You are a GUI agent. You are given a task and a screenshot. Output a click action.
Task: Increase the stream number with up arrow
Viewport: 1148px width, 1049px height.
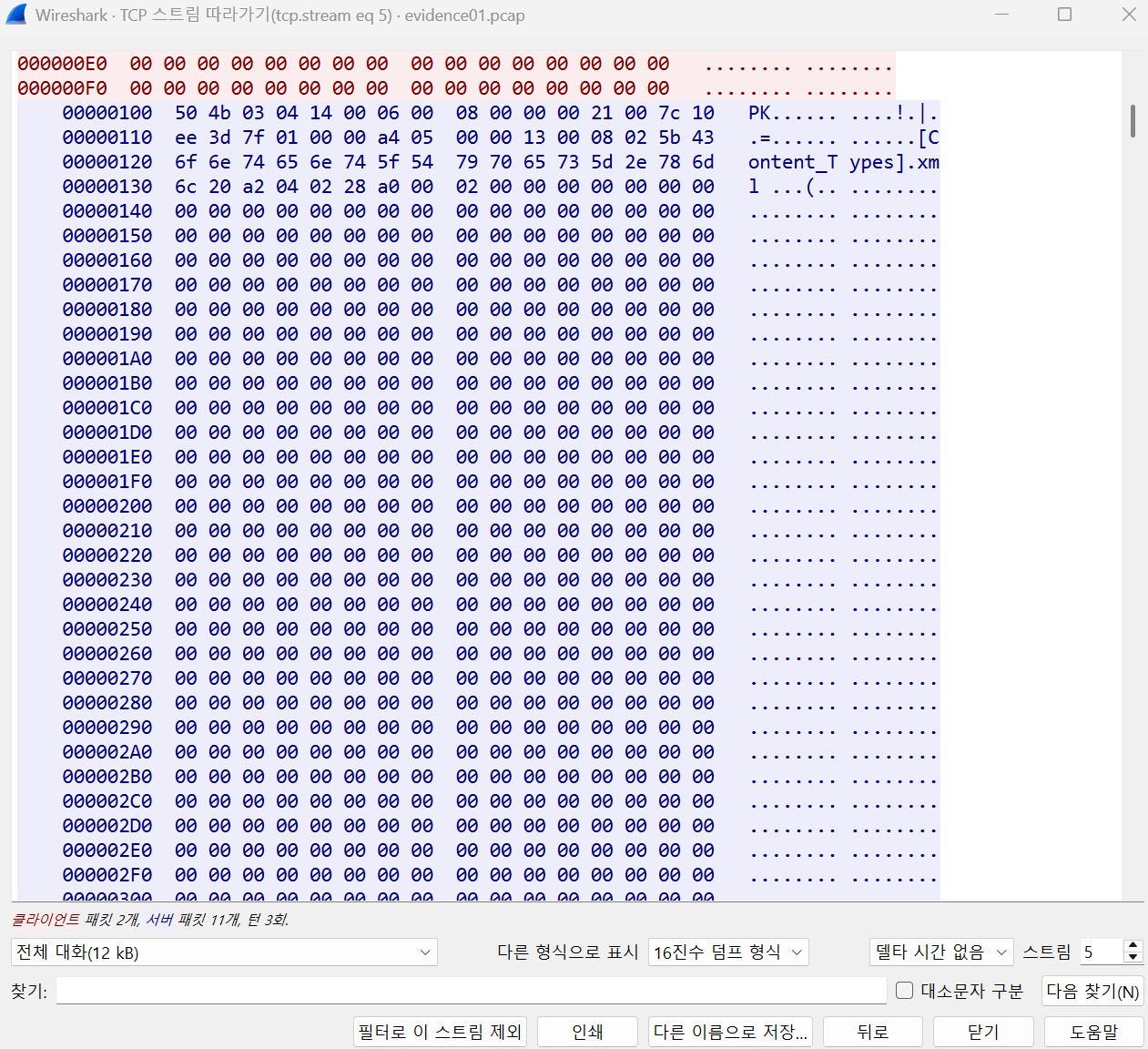1133,946
